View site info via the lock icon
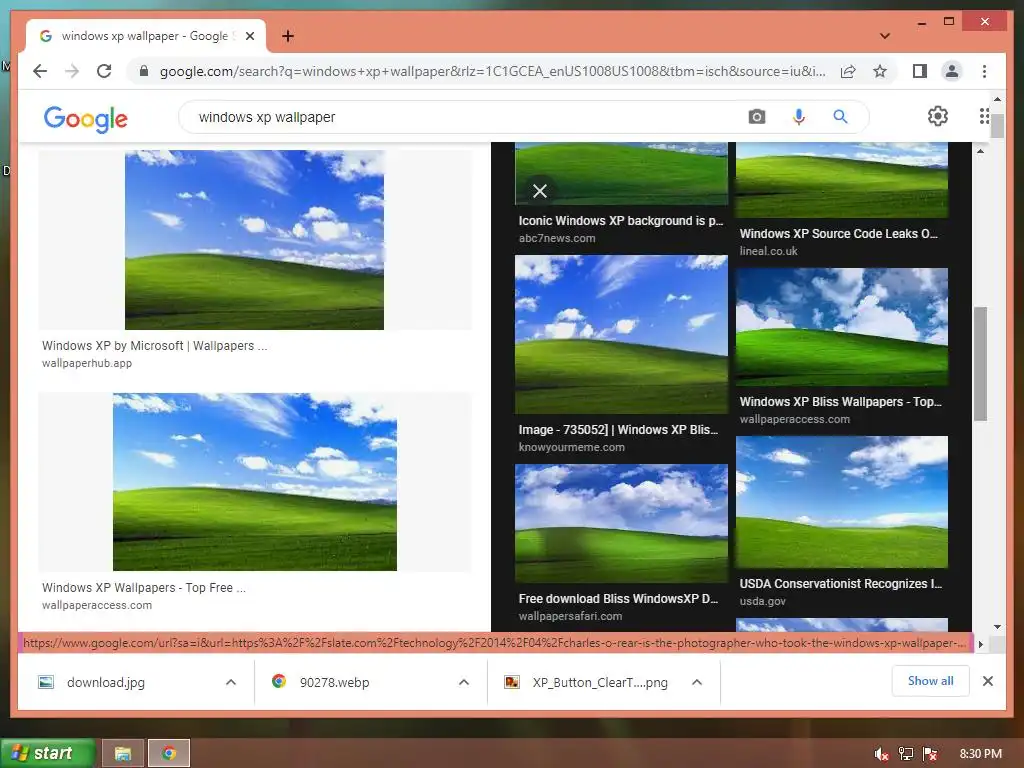This screenshot has height=768, width=1024. [144, 71]
